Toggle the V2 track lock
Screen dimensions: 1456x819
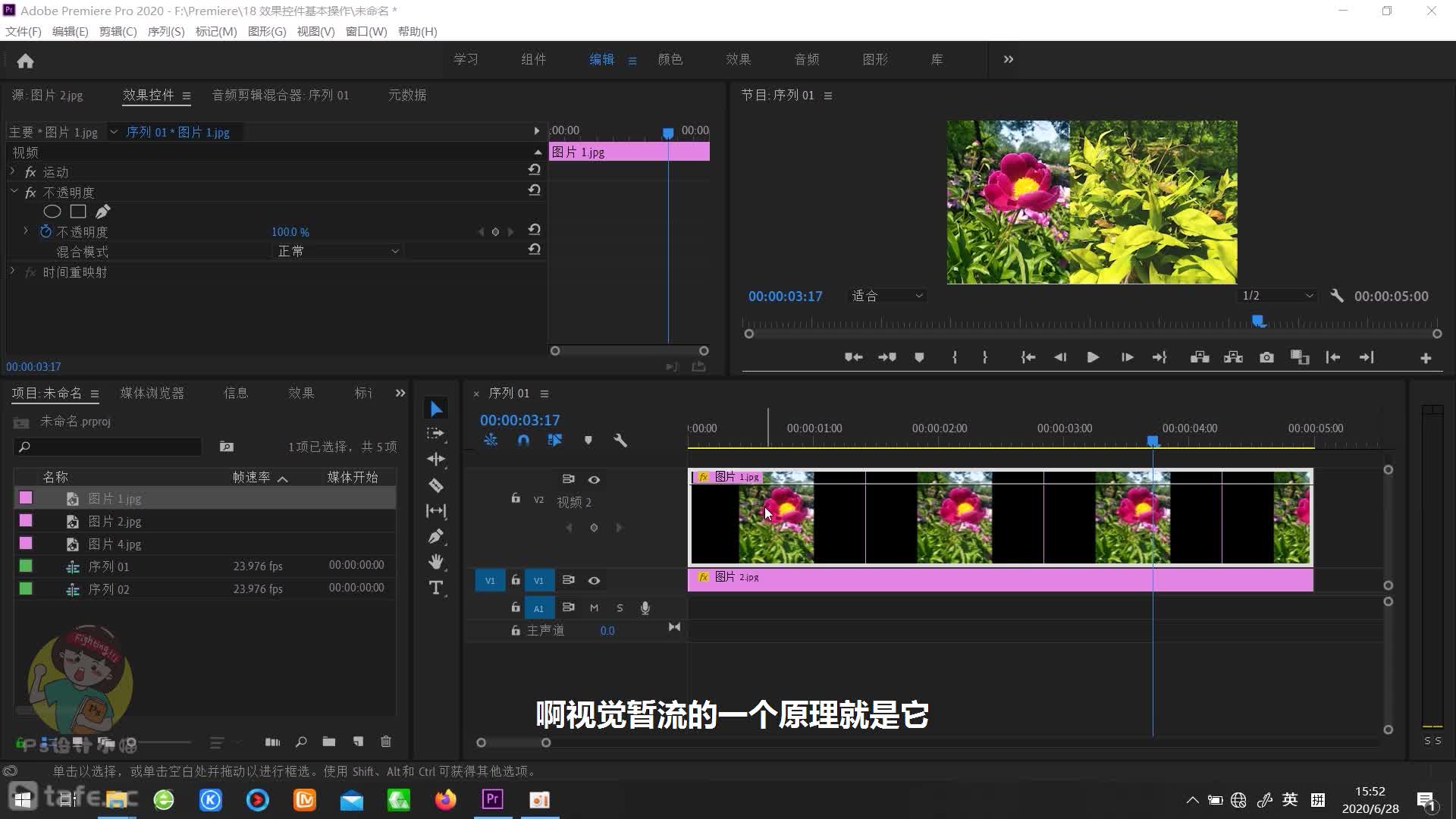pyautogui.click(x=516, y=498)
